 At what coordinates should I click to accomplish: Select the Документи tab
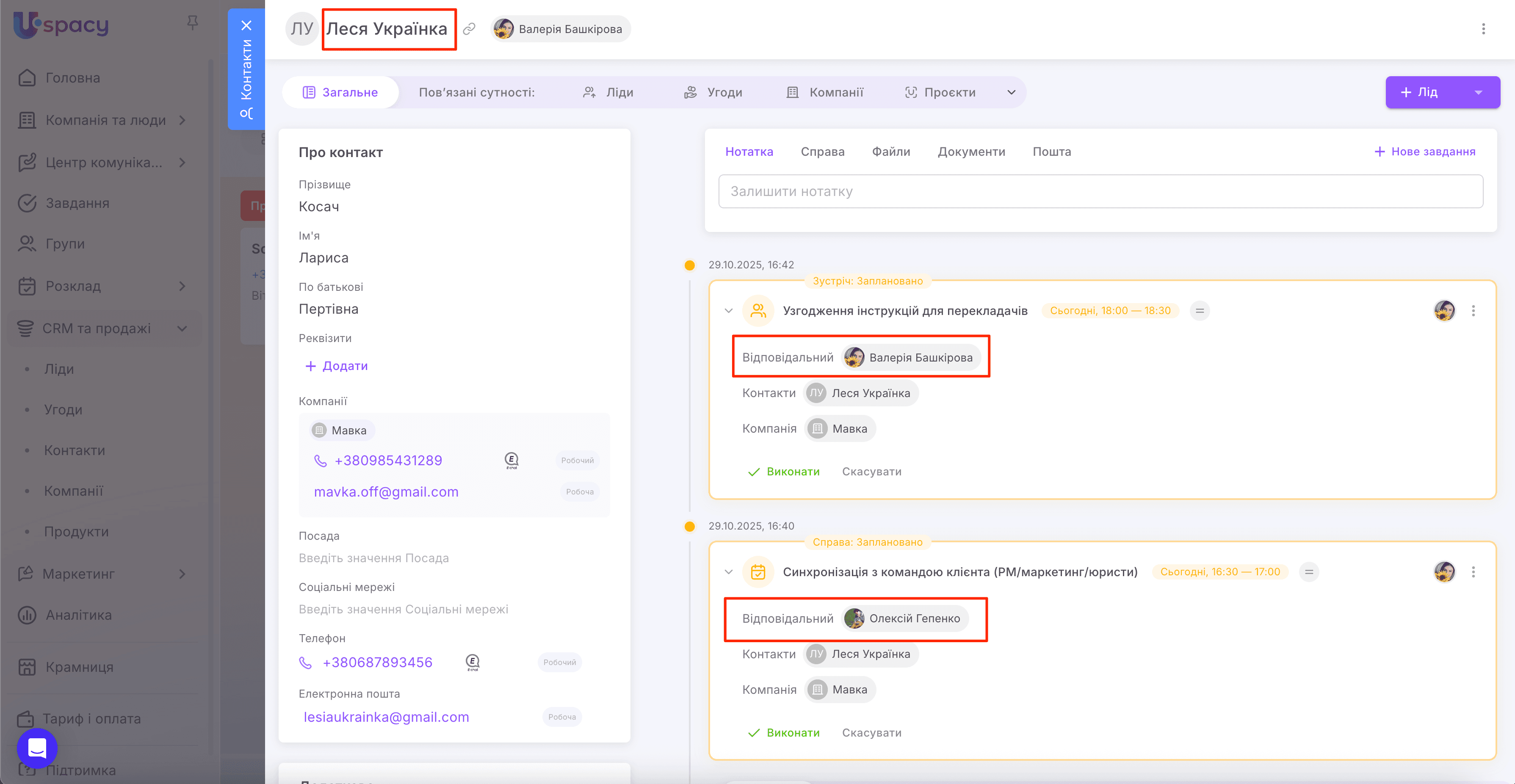coord(972,152)
